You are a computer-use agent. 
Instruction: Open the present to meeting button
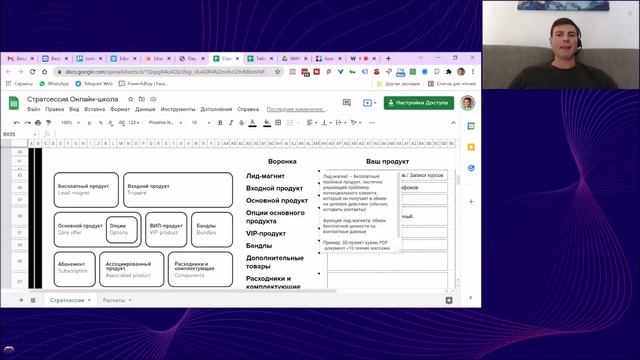coord(369,103)
